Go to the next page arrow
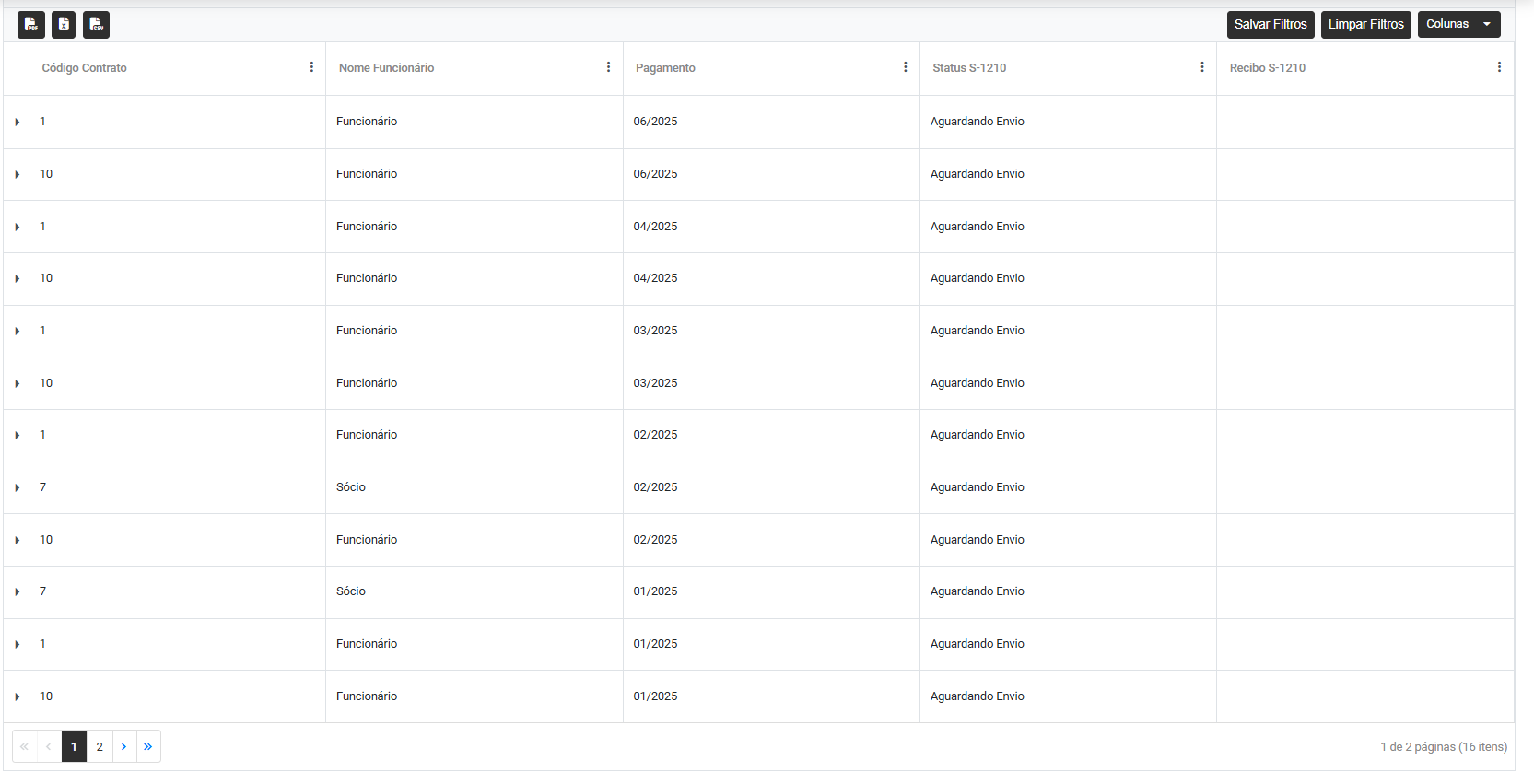Viewport: 1534px width, 784px height. (123, 746)
